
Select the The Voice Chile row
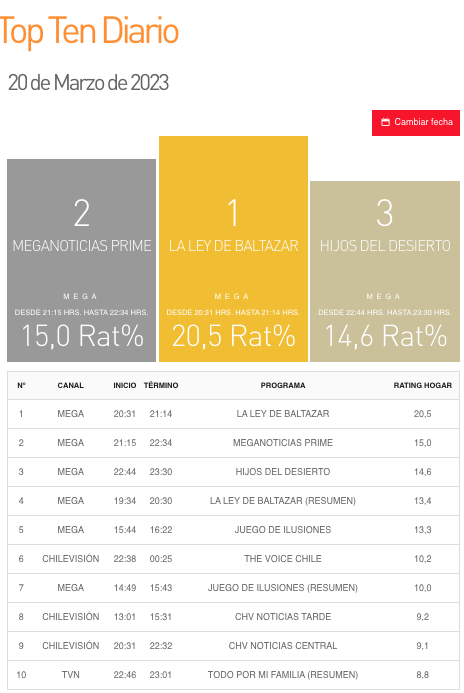233,559
